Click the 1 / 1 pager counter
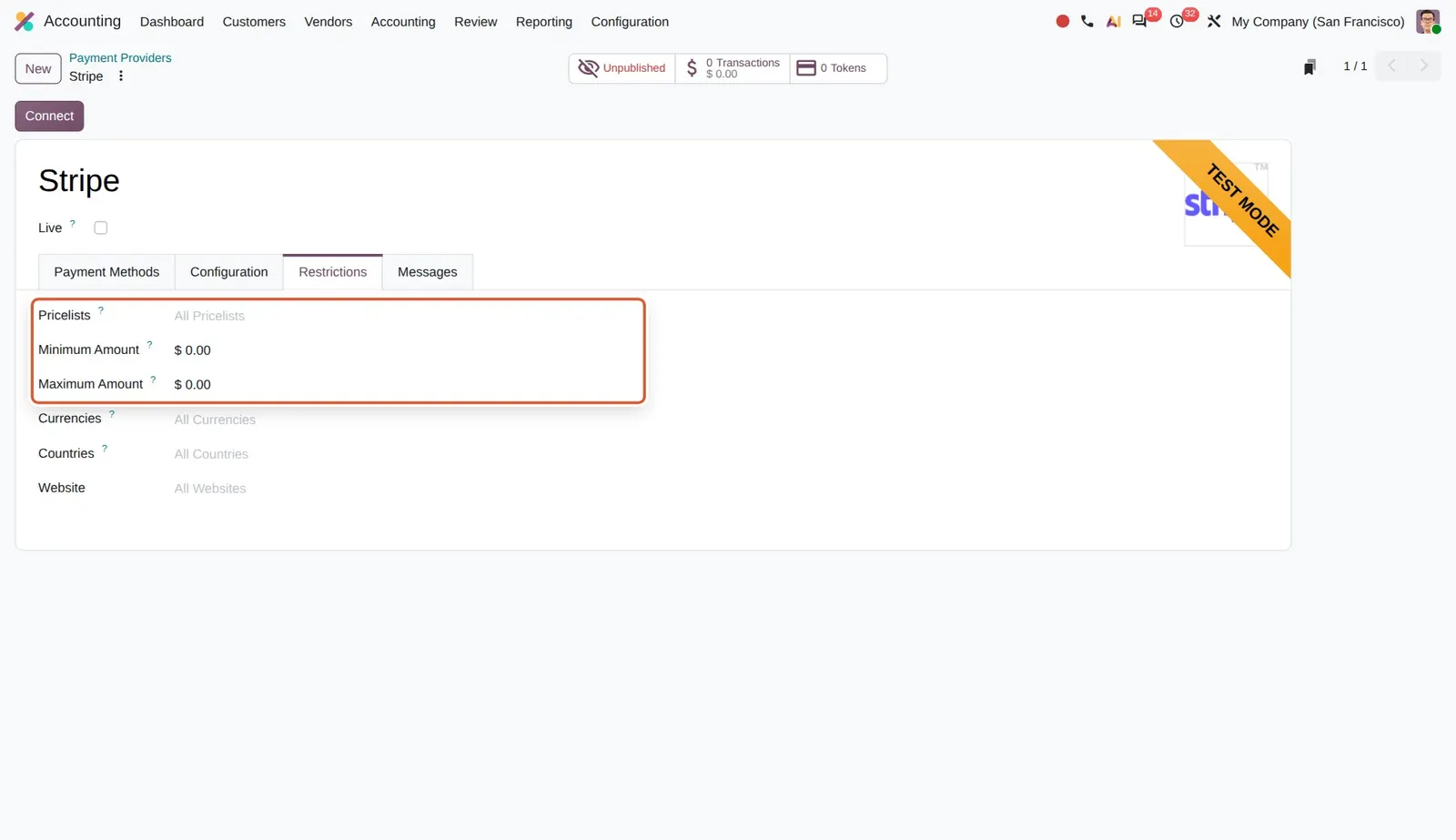Image resolution: width=1456 pixels, height=840 pixels. pos(1355,66)
